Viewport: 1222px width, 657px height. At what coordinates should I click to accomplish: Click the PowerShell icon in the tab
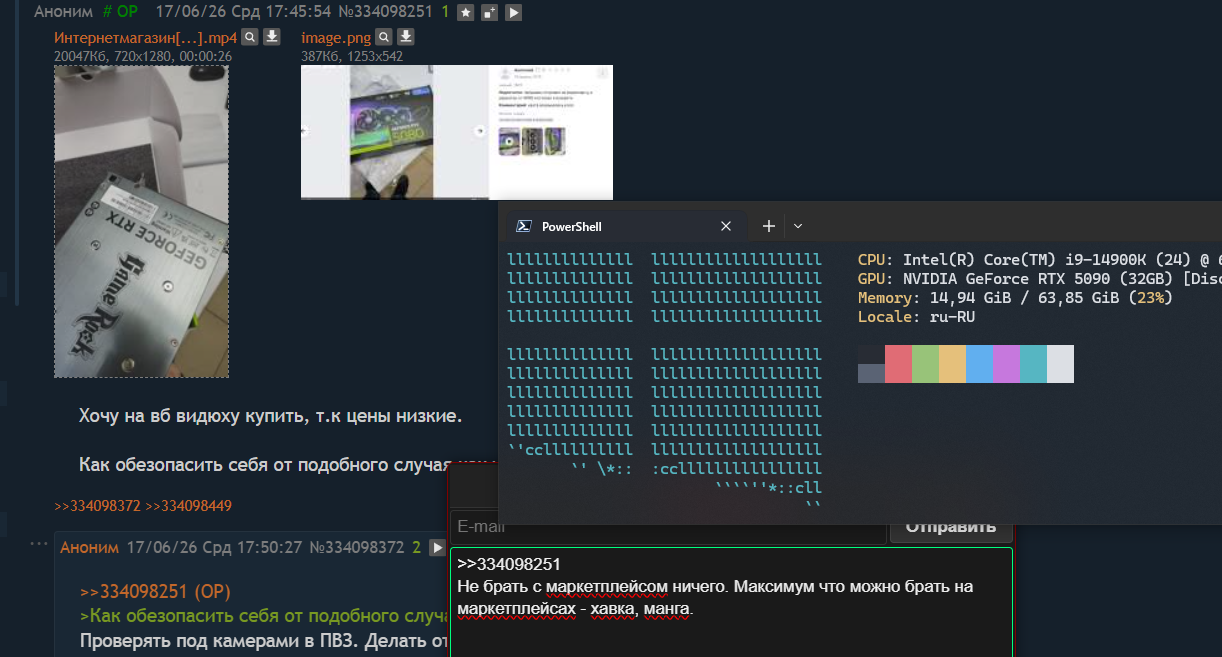point(522,227)
